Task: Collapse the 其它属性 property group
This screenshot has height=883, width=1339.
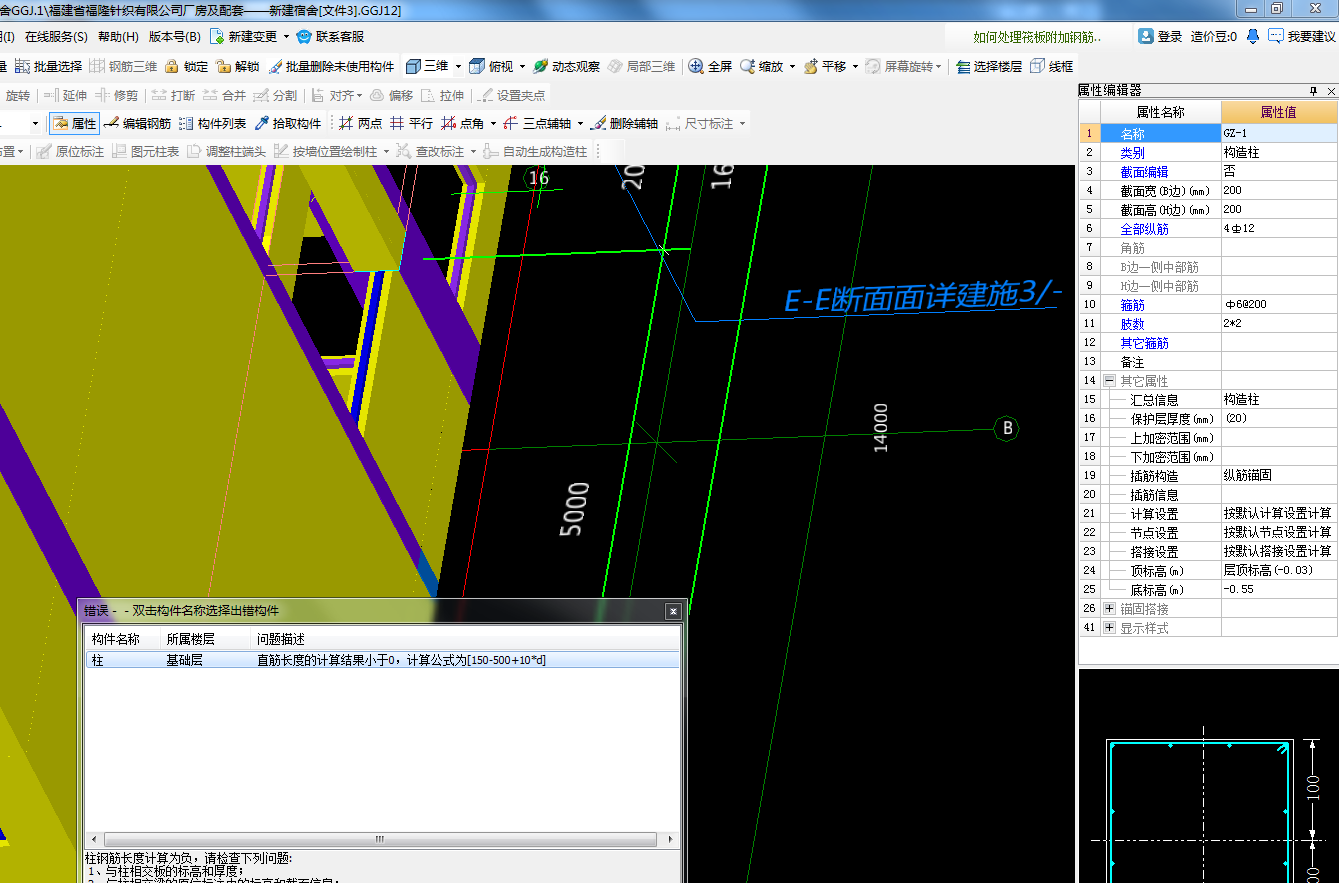Action: (x=1109, y=381)
